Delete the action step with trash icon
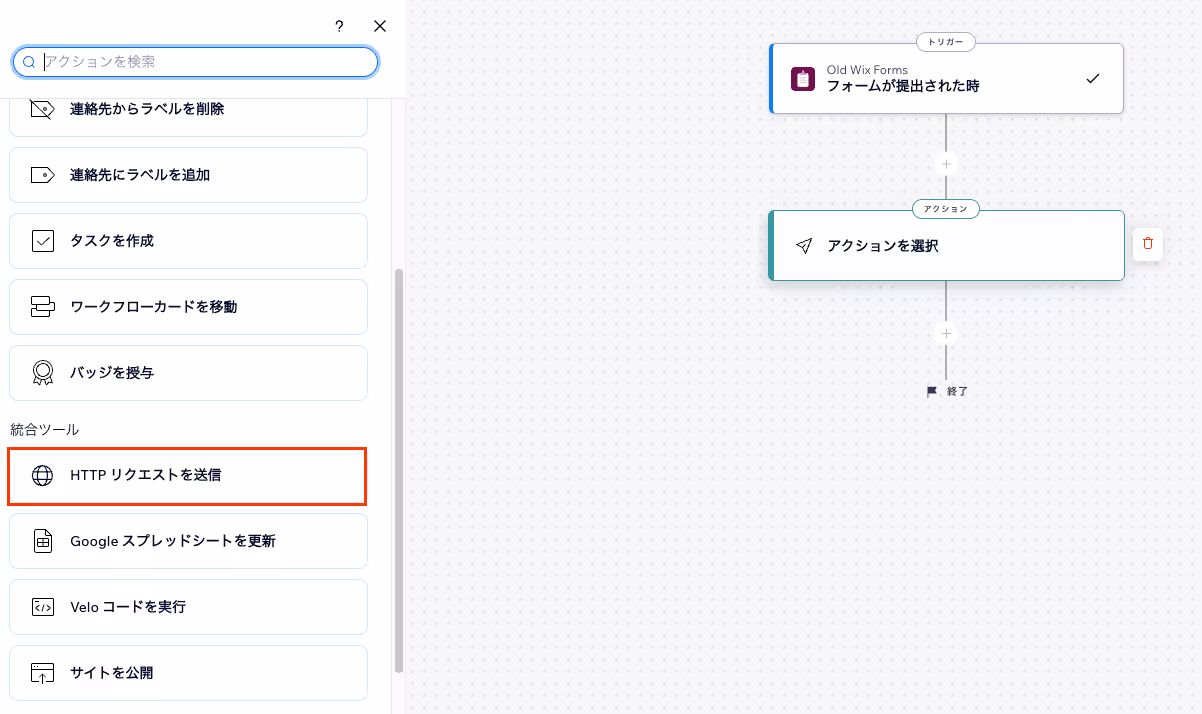Viewport: 1202px width, 714px height. (x=1148, y=244)
